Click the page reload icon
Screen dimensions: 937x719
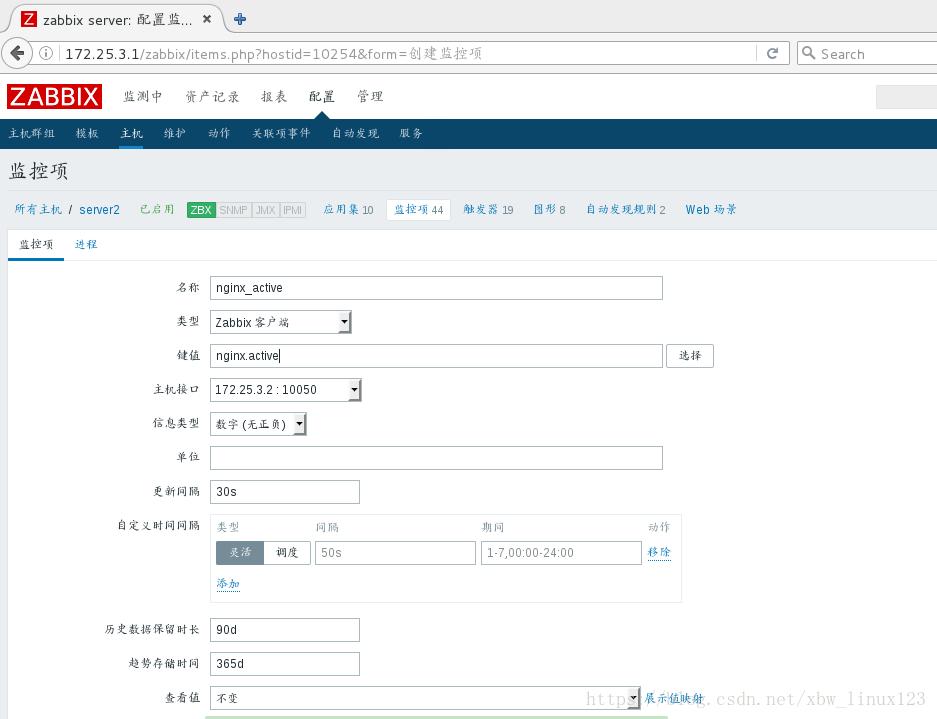pos(772,54)
